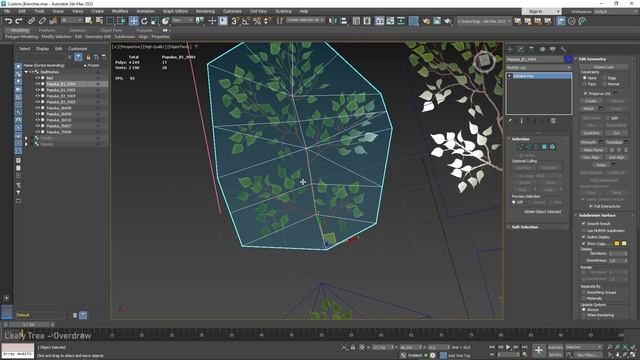The width and height of the screenshot is (640, 360).
Task: Select the Off preview selection radio button
Action: [x=514, y=202]
